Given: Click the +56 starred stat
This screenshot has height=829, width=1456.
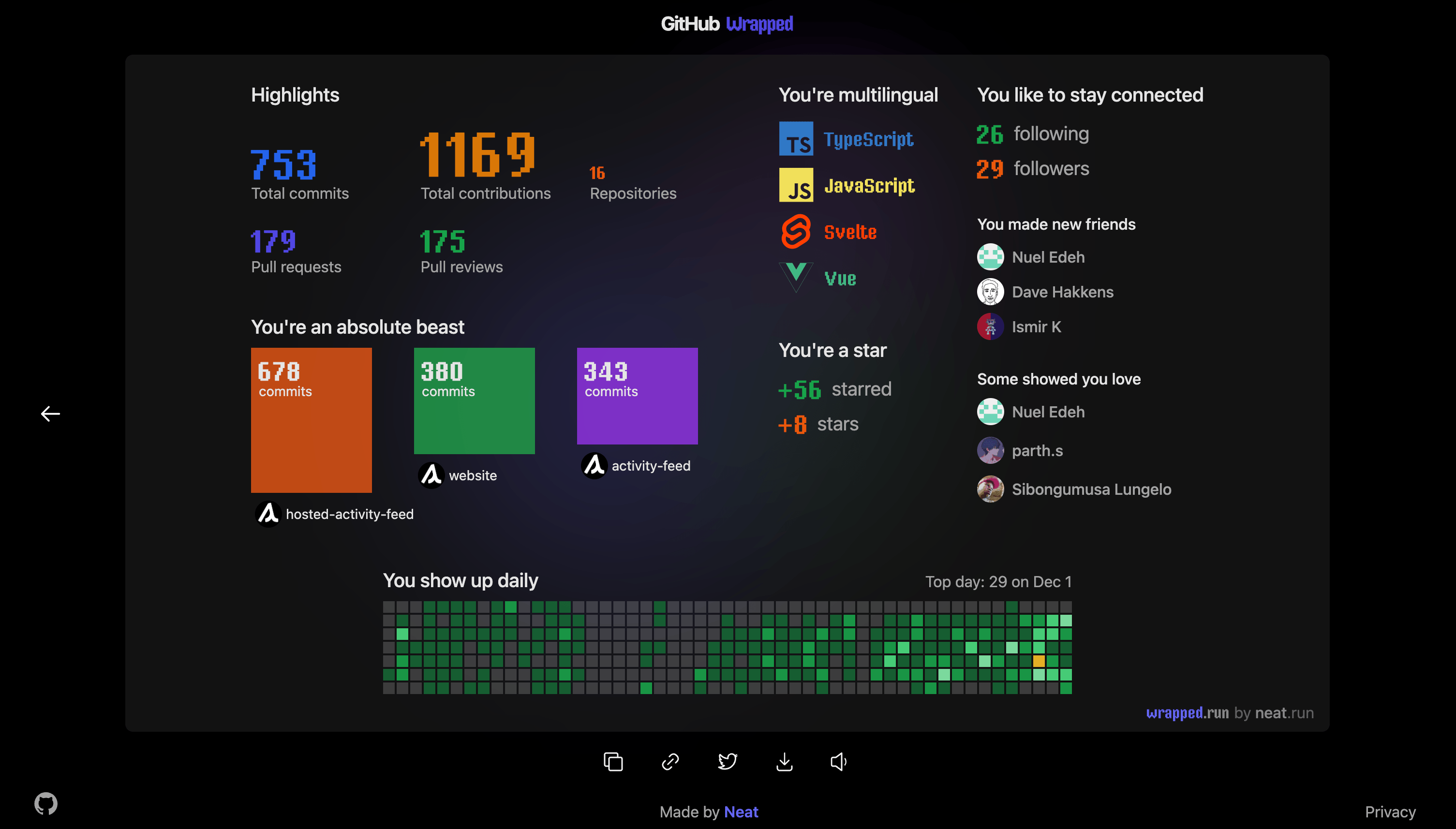Looking at the screenshot, I should pyautogui.click(x=835, y=389).
